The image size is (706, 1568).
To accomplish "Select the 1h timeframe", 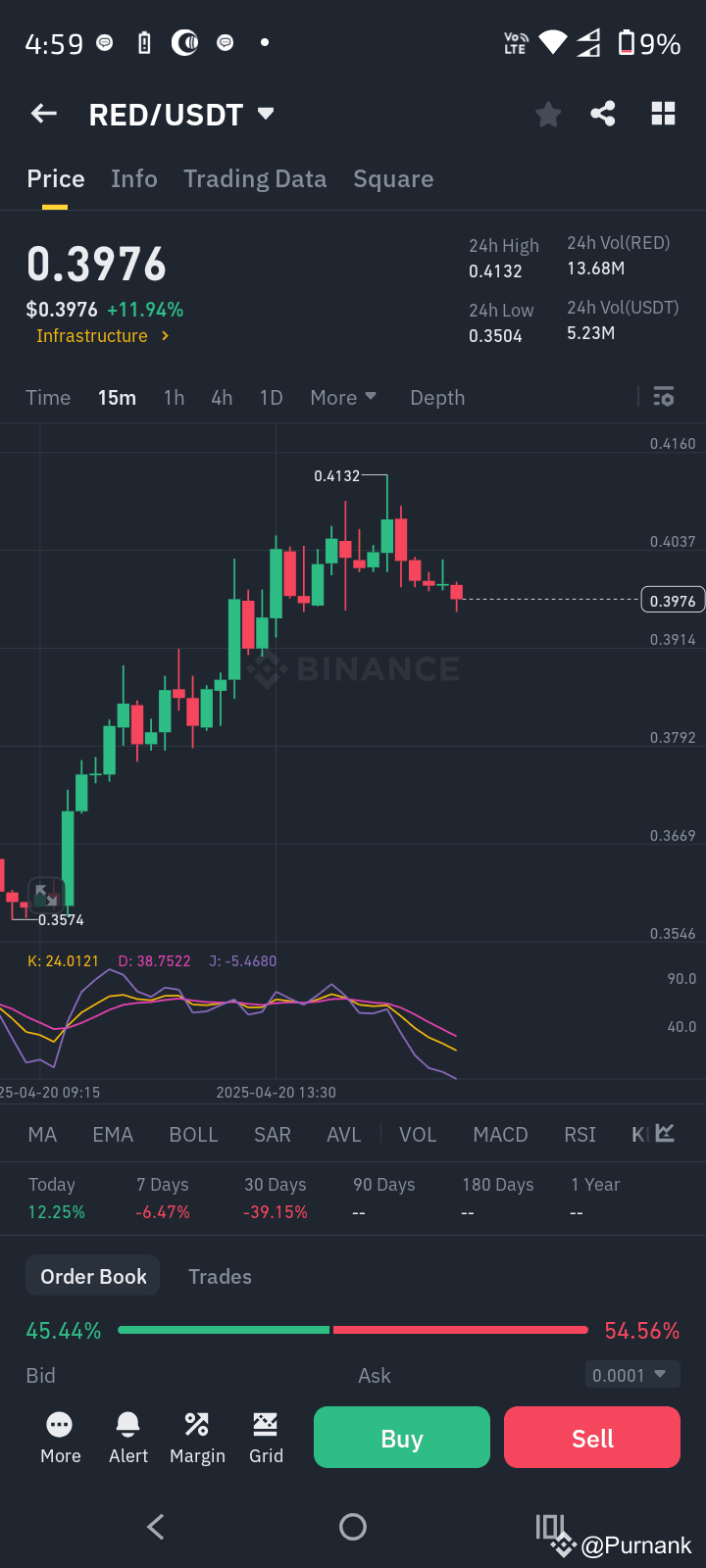I will pos(174,397).
